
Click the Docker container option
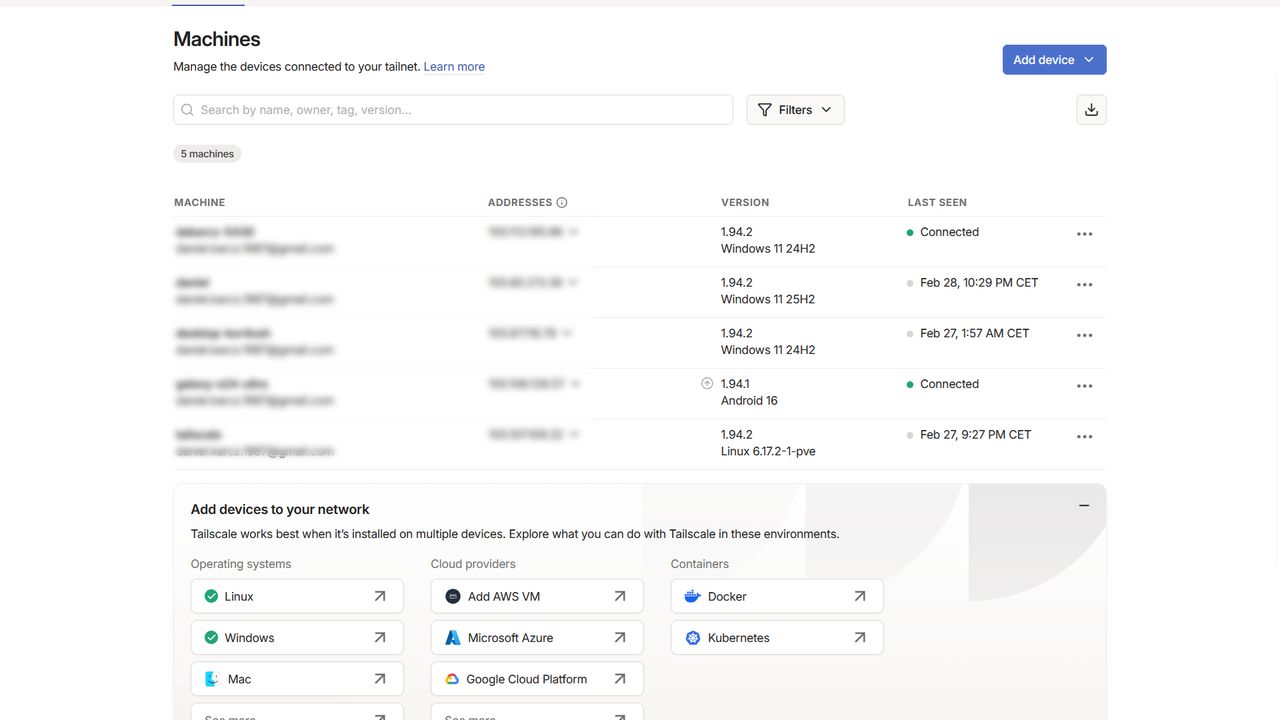point(777,596)
